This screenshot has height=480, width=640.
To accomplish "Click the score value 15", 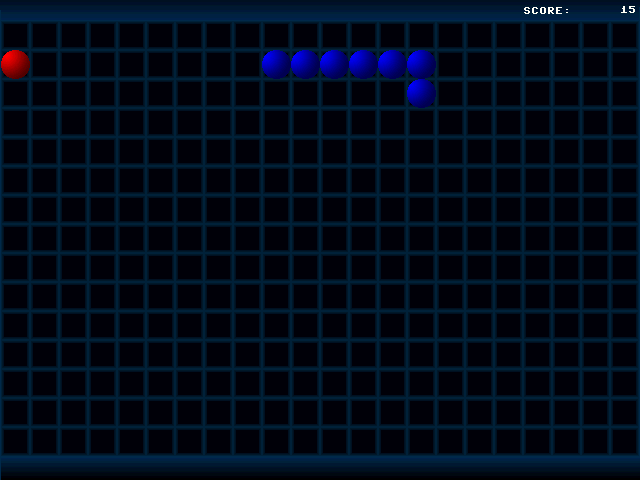I will [x=628, y=9].
